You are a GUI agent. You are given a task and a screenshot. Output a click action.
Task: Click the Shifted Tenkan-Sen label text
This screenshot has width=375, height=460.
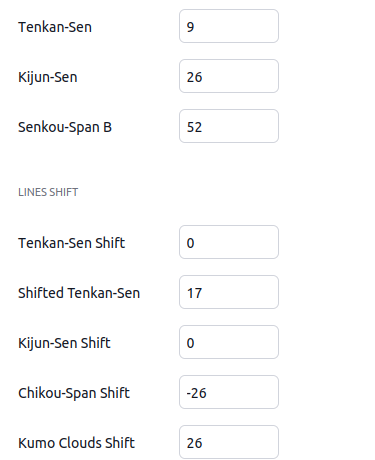[x=79, y=293]
